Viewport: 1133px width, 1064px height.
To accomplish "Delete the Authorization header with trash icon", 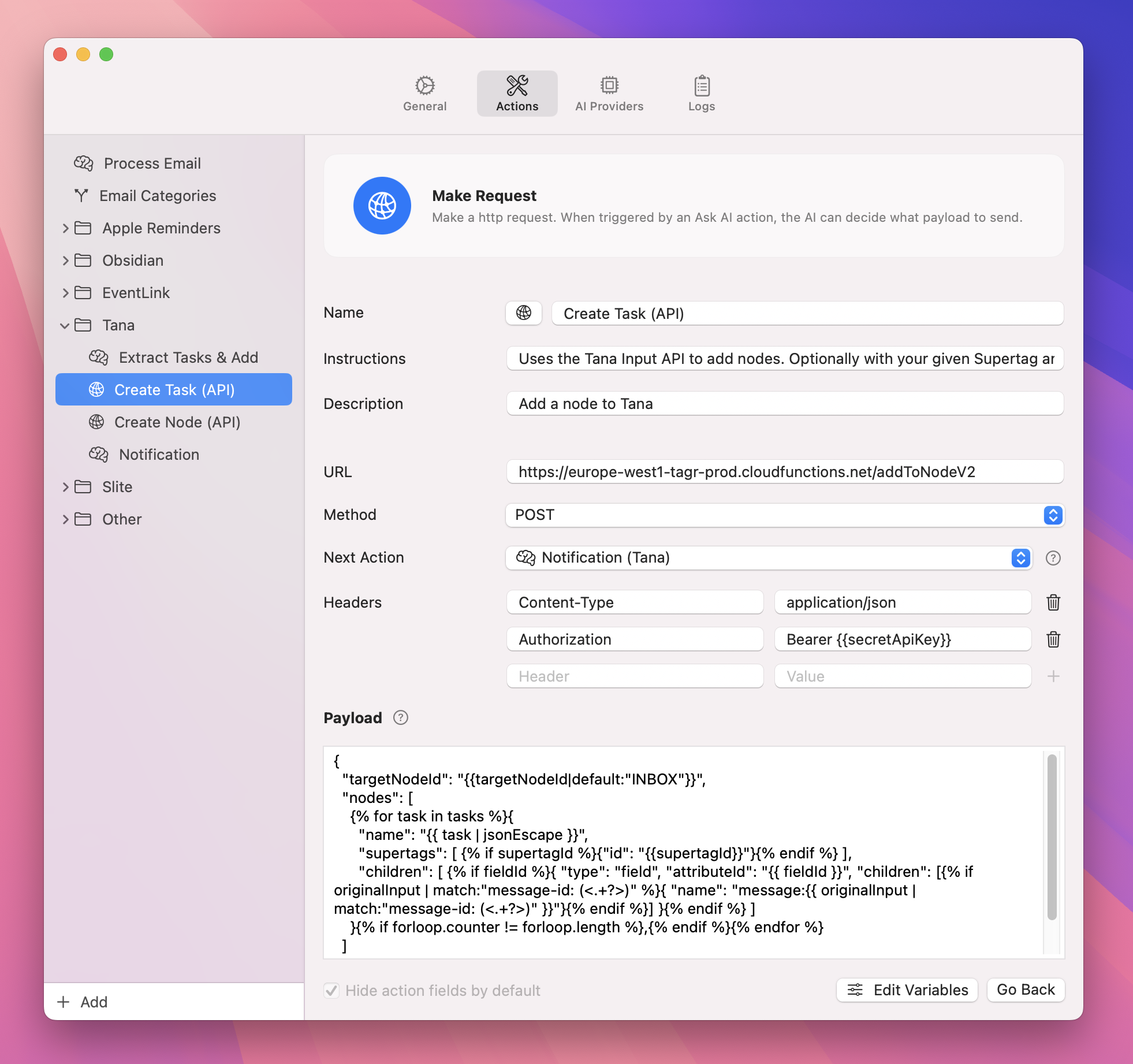I will (1053, 639).
